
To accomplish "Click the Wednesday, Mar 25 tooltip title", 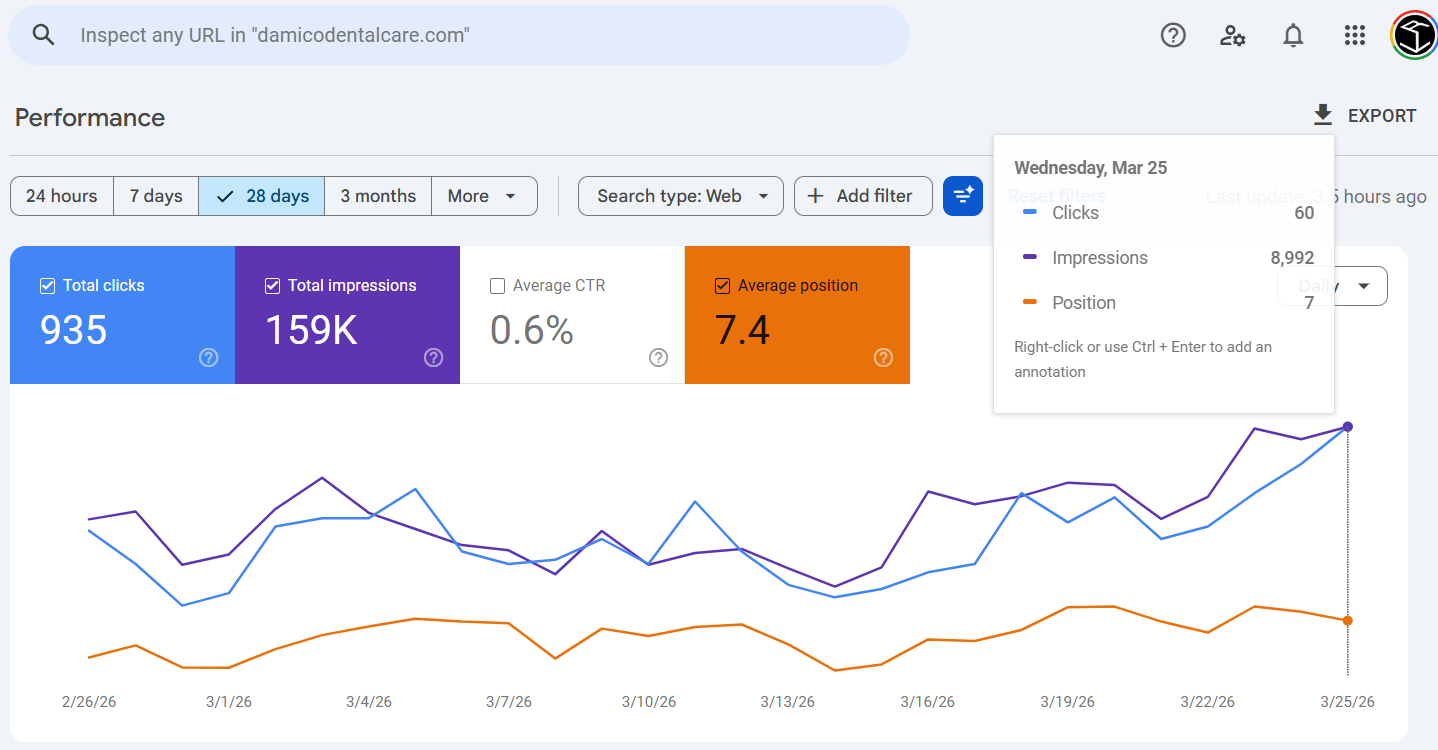I will [x=1091, y=168].
